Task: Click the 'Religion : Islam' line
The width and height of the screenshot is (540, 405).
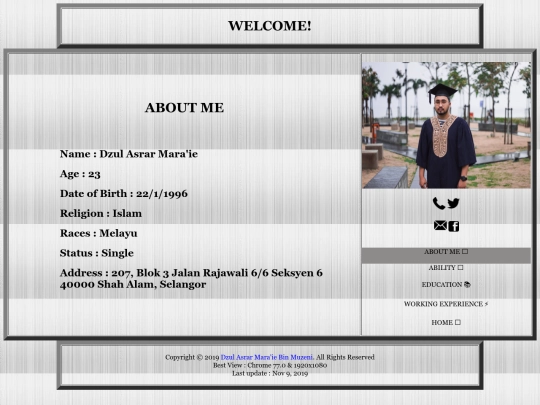Action: pyautogui.click(x=101, y=214)
